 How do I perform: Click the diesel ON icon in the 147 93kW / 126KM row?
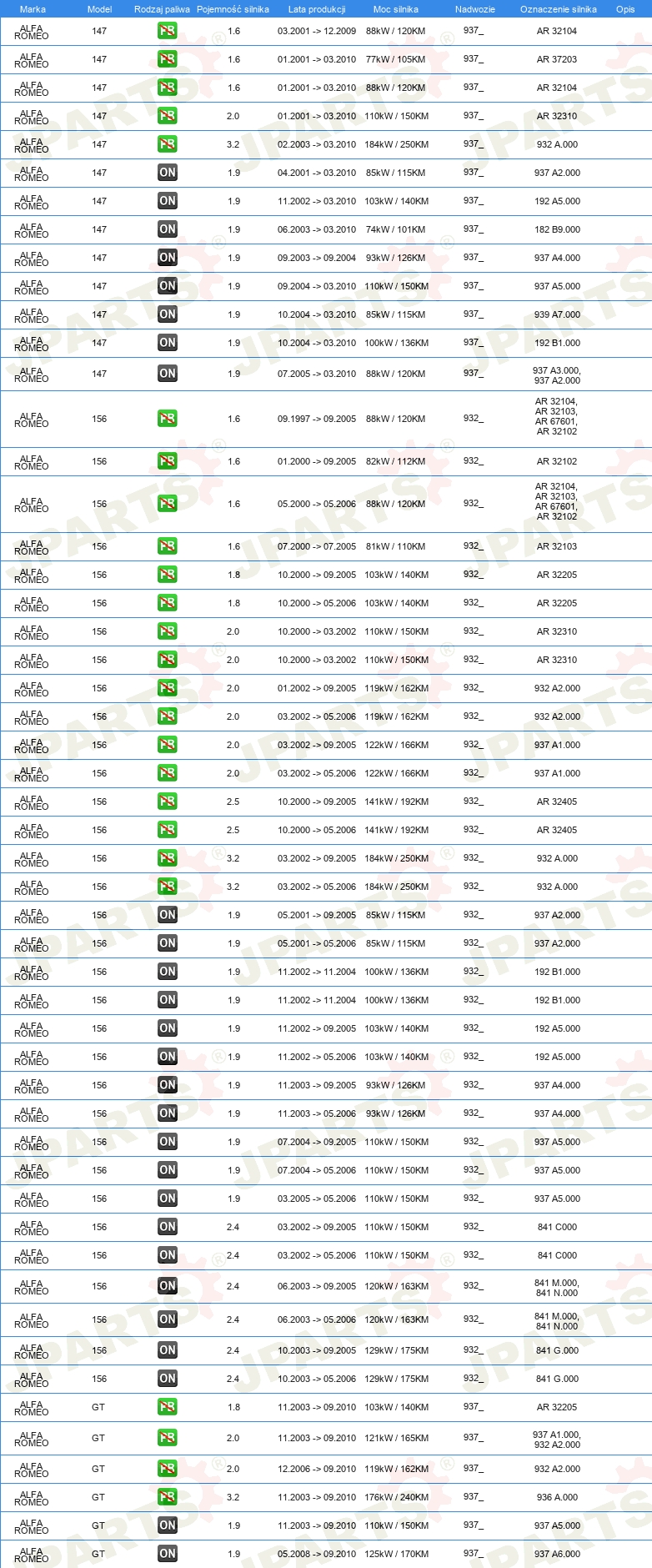168,258
